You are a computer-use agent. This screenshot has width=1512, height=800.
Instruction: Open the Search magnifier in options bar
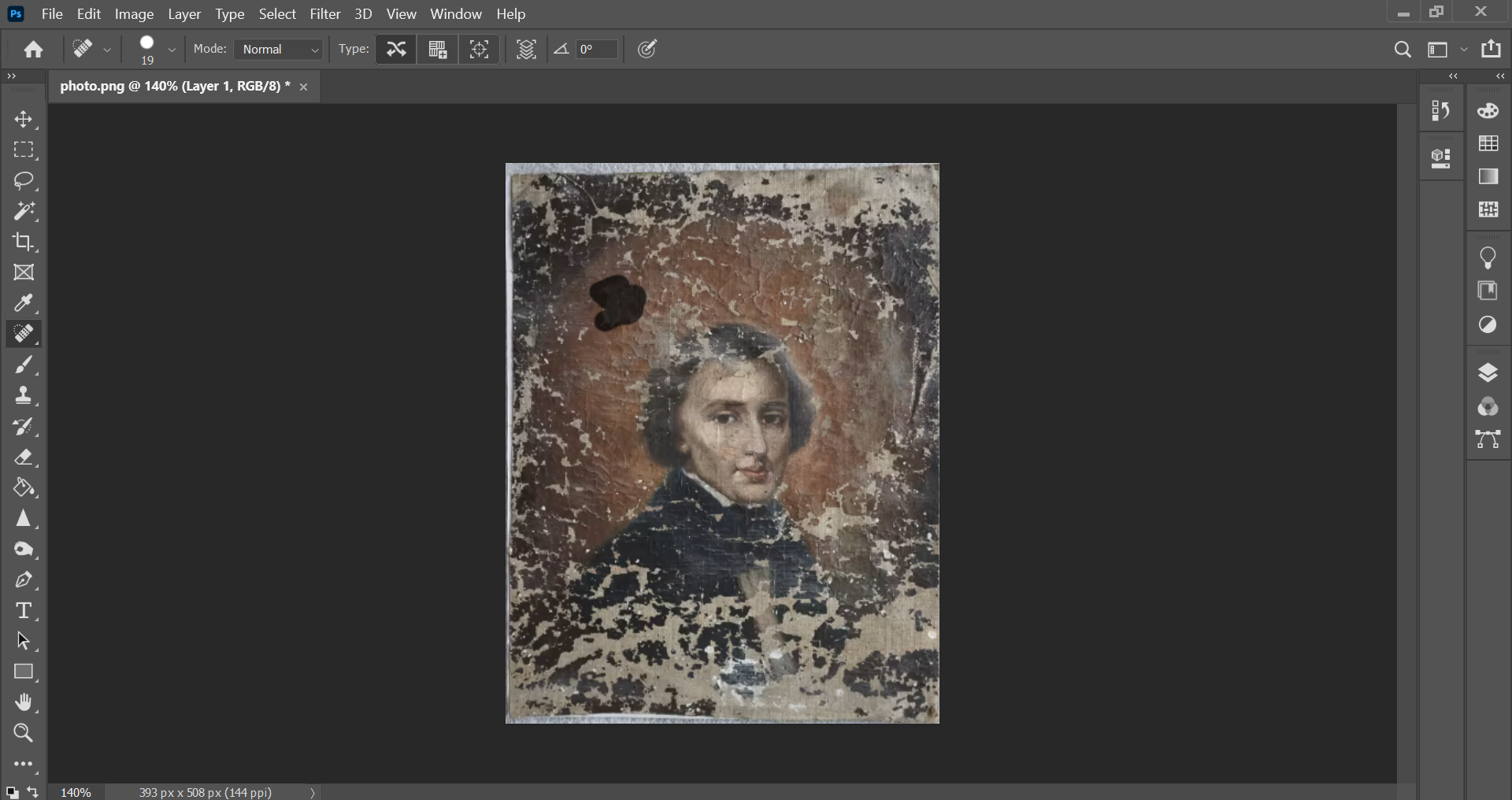tap(1403, 50)
